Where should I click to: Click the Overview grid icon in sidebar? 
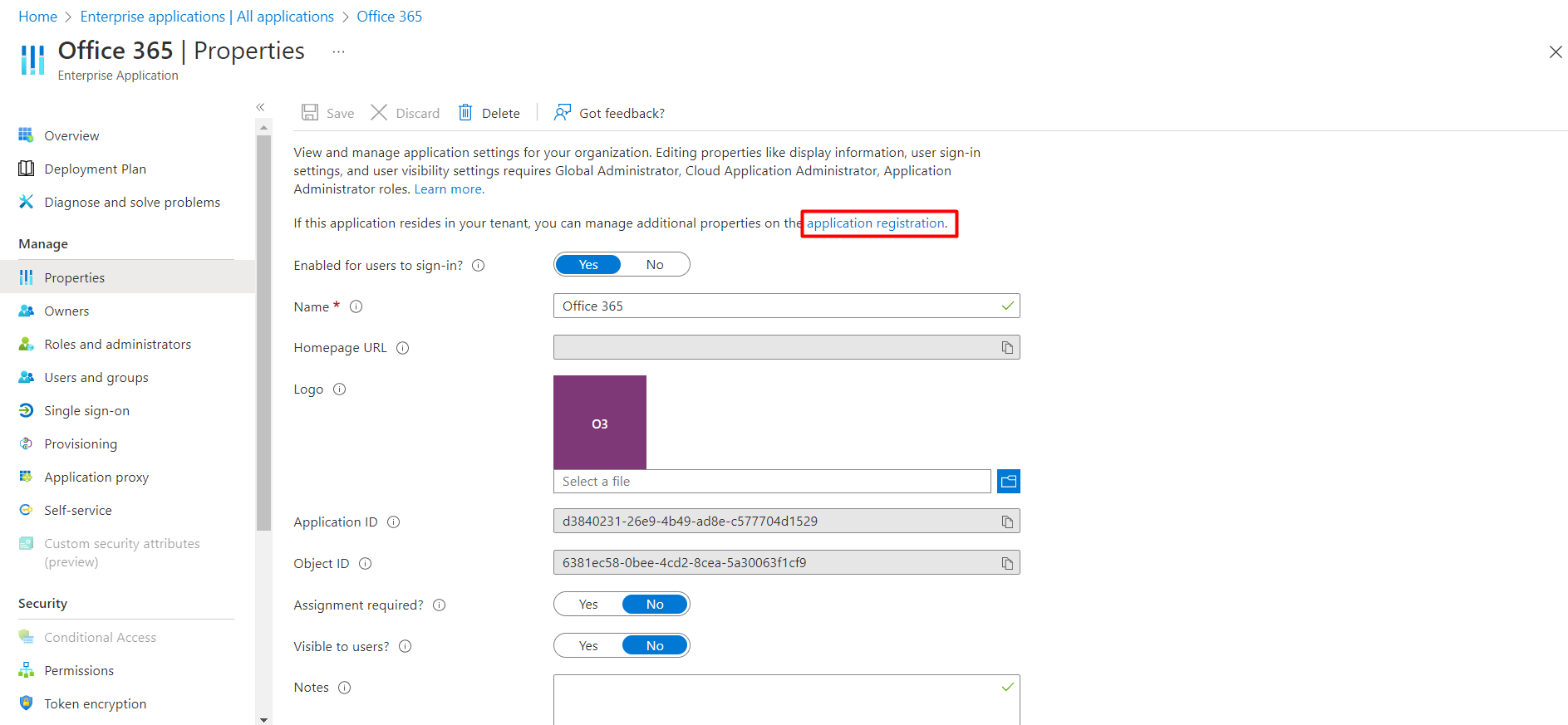[x=26, y=135]
